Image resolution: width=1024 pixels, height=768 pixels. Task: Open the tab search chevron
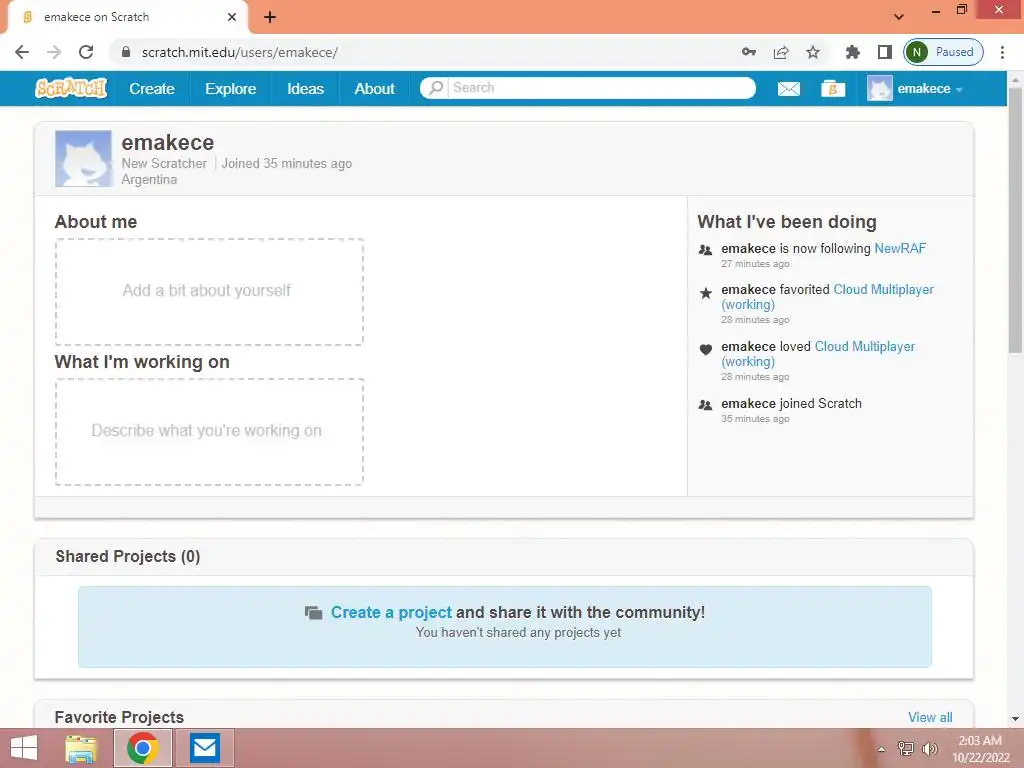(899, 17)
